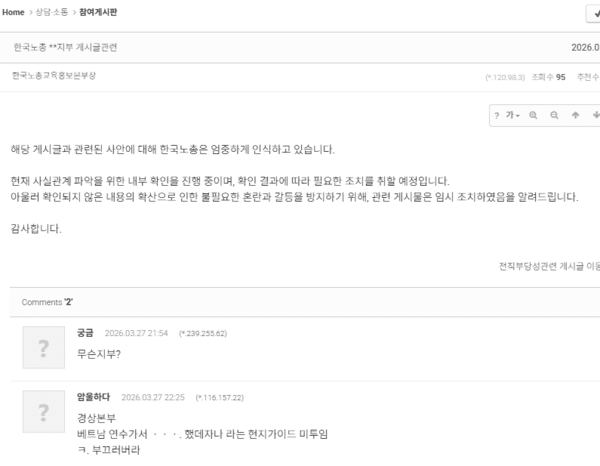Click author 한국노총교육홍보본부장
The width and height of the screenshot is (600, 466).
coord(54,76)
